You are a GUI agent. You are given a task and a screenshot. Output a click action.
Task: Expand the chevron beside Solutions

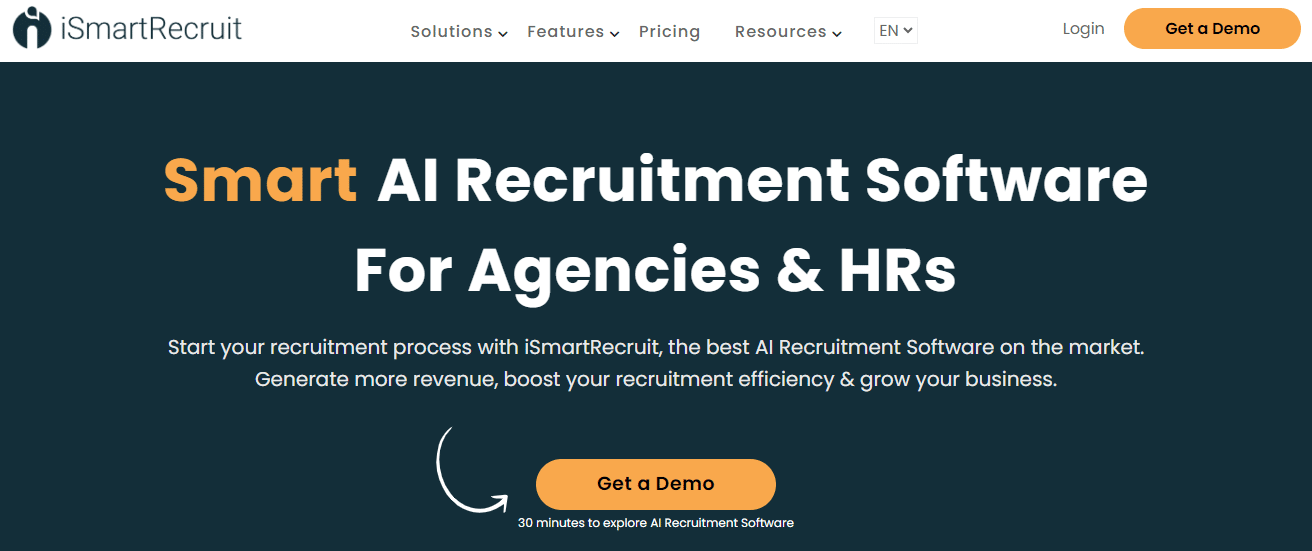tap(503, 34)
